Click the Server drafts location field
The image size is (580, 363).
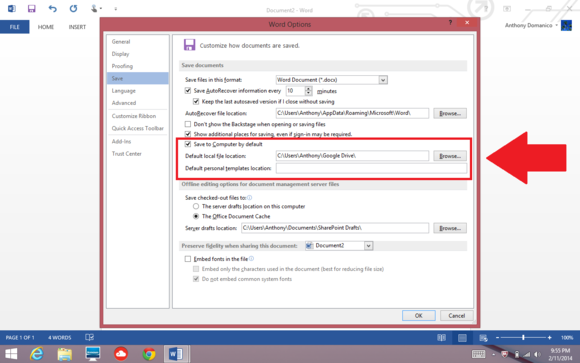(x=335, y=228)
